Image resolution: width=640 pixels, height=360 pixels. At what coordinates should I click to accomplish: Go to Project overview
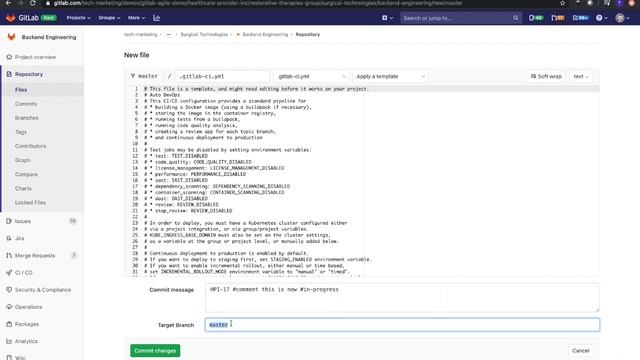[x=35, y=57]
